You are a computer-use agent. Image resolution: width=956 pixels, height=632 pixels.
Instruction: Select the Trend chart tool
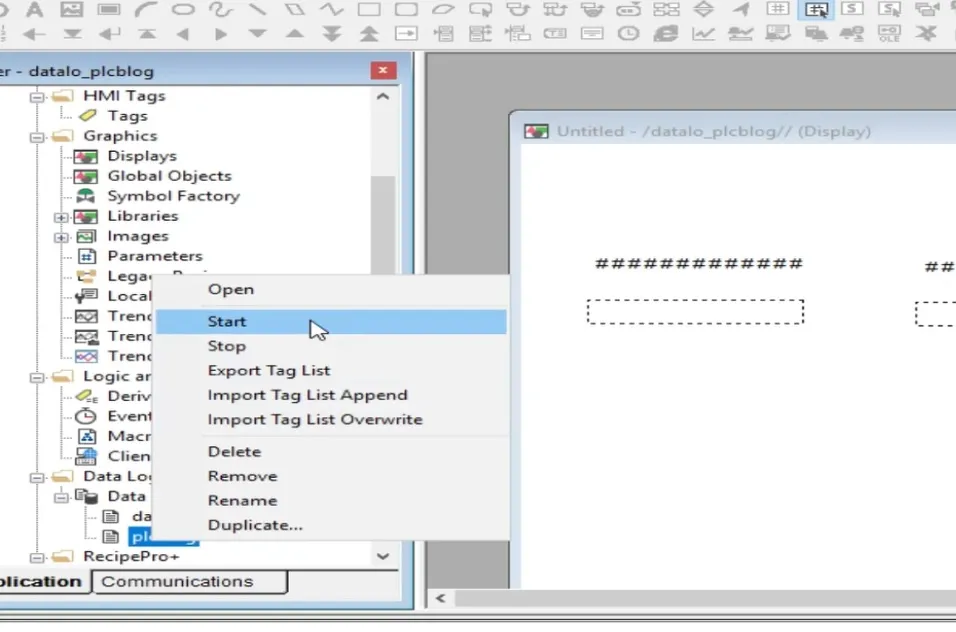pyautogui.click(x=703, y=34)
